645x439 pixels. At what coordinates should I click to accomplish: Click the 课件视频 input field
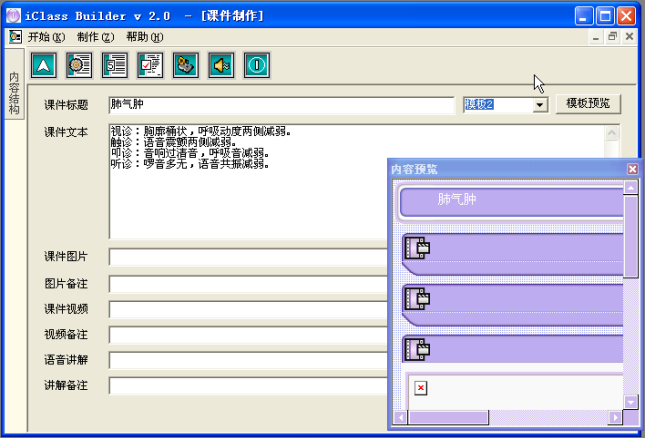point(248,309)
